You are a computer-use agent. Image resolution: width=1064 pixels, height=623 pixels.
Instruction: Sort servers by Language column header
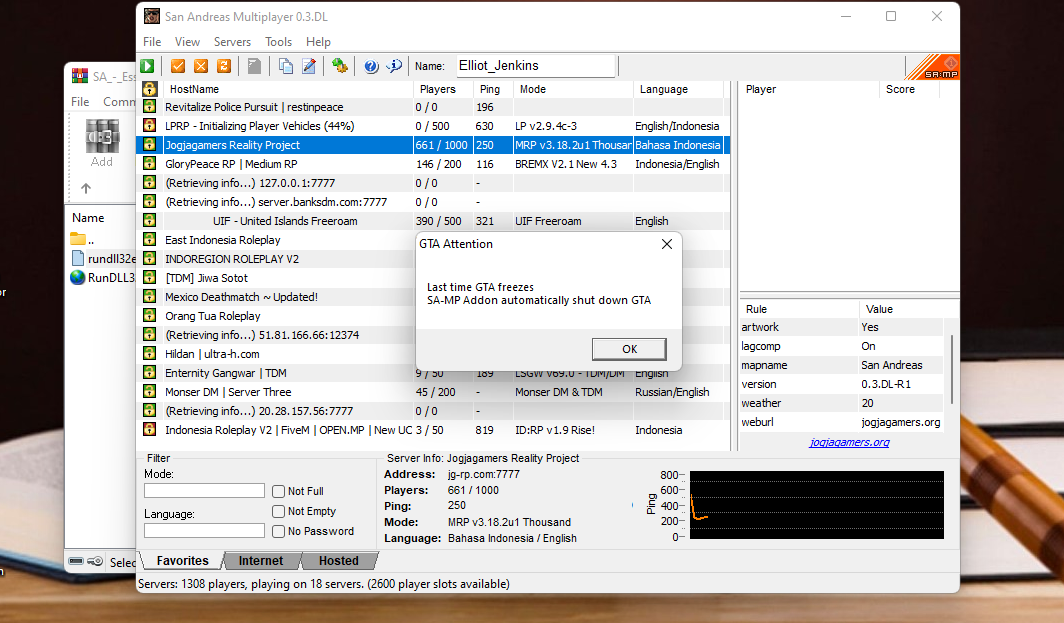pyautogui.click(x=679, y=89)
